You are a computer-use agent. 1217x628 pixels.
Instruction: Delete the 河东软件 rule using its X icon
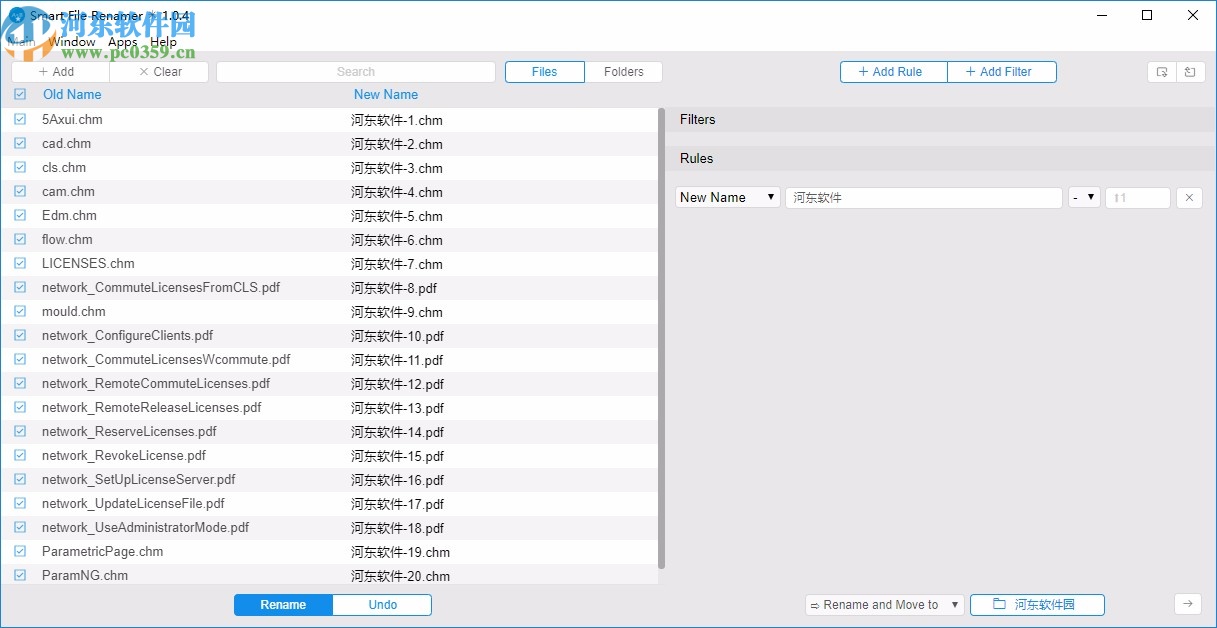coord(1188,197)
